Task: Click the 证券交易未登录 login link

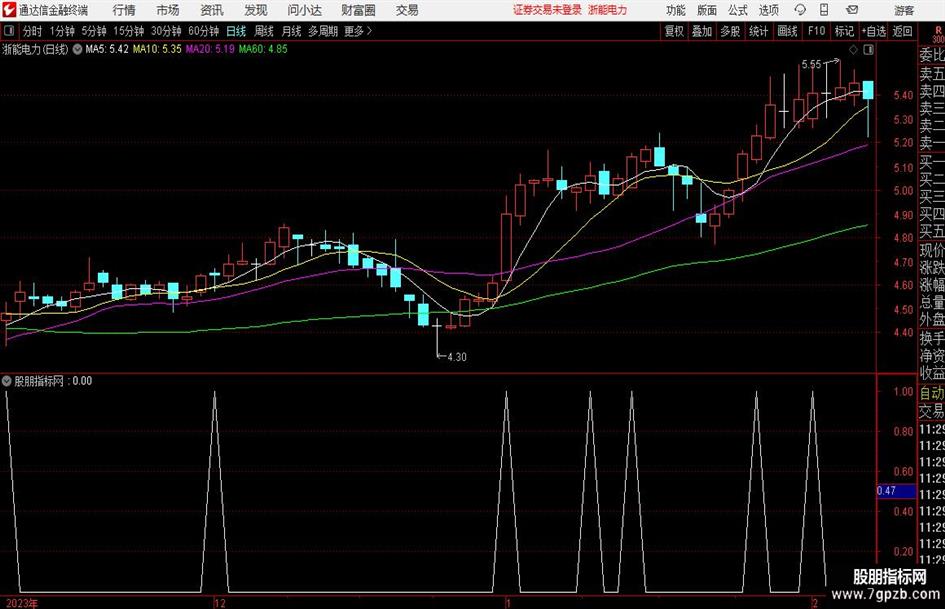Action: click(x=547, y=10)
